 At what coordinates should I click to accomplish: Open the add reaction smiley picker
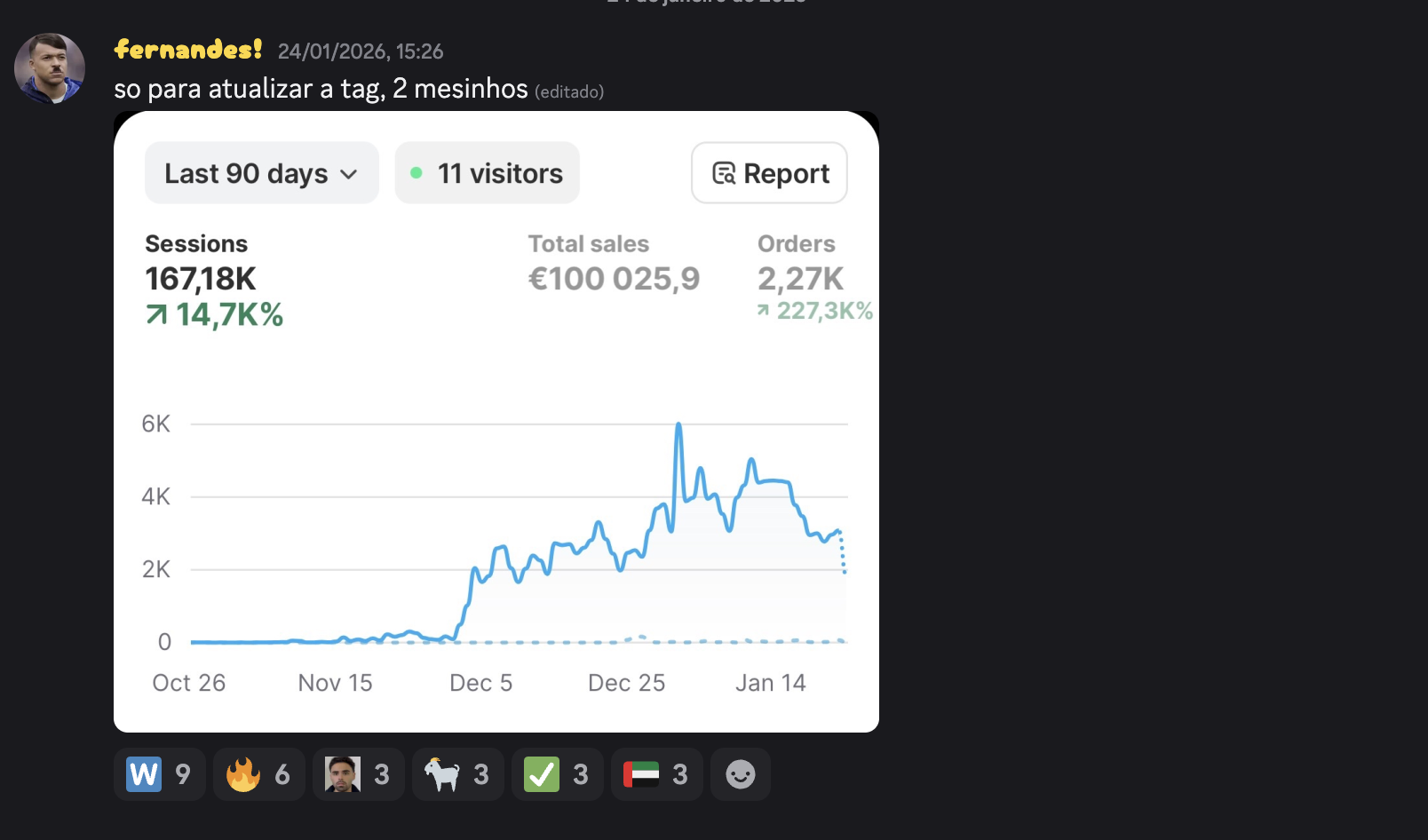pyautogui.click(x=740, y=774)
